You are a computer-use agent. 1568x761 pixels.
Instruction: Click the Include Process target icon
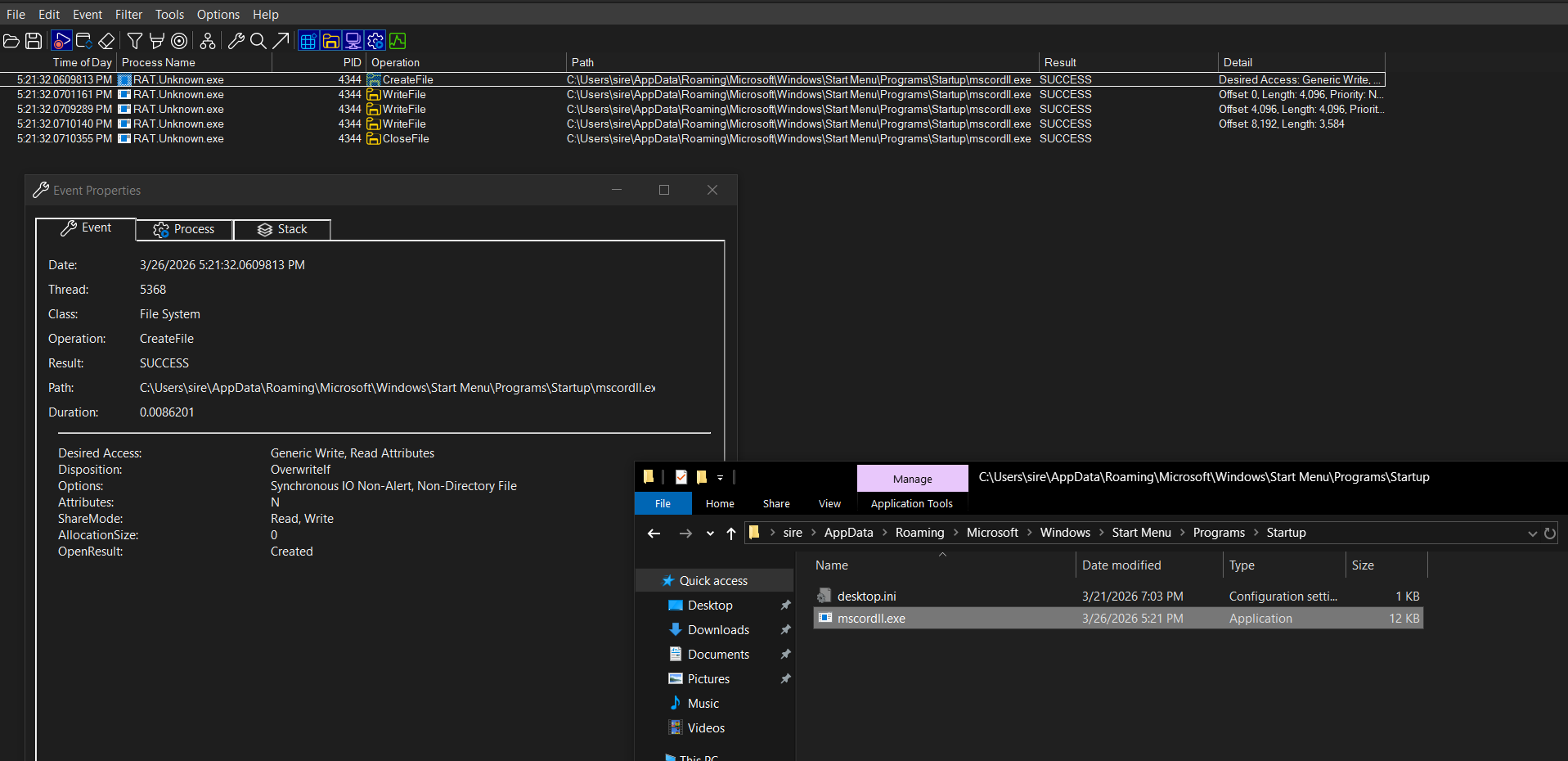click(179, 41)
